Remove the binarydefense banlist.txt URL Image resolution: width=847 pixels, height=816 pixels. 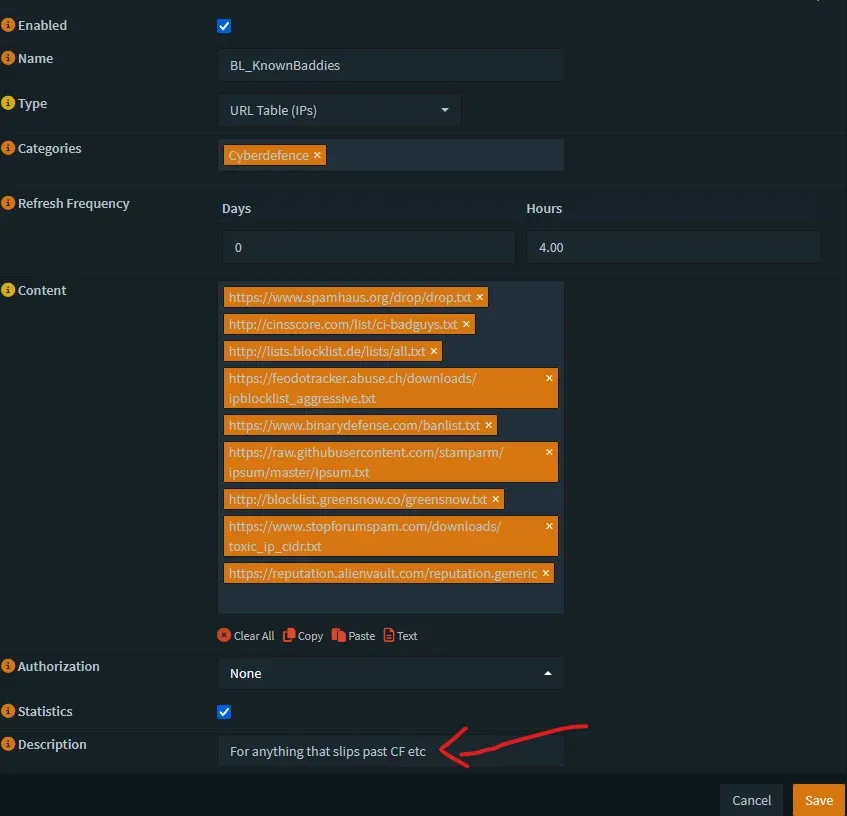[x=488, y=425]
